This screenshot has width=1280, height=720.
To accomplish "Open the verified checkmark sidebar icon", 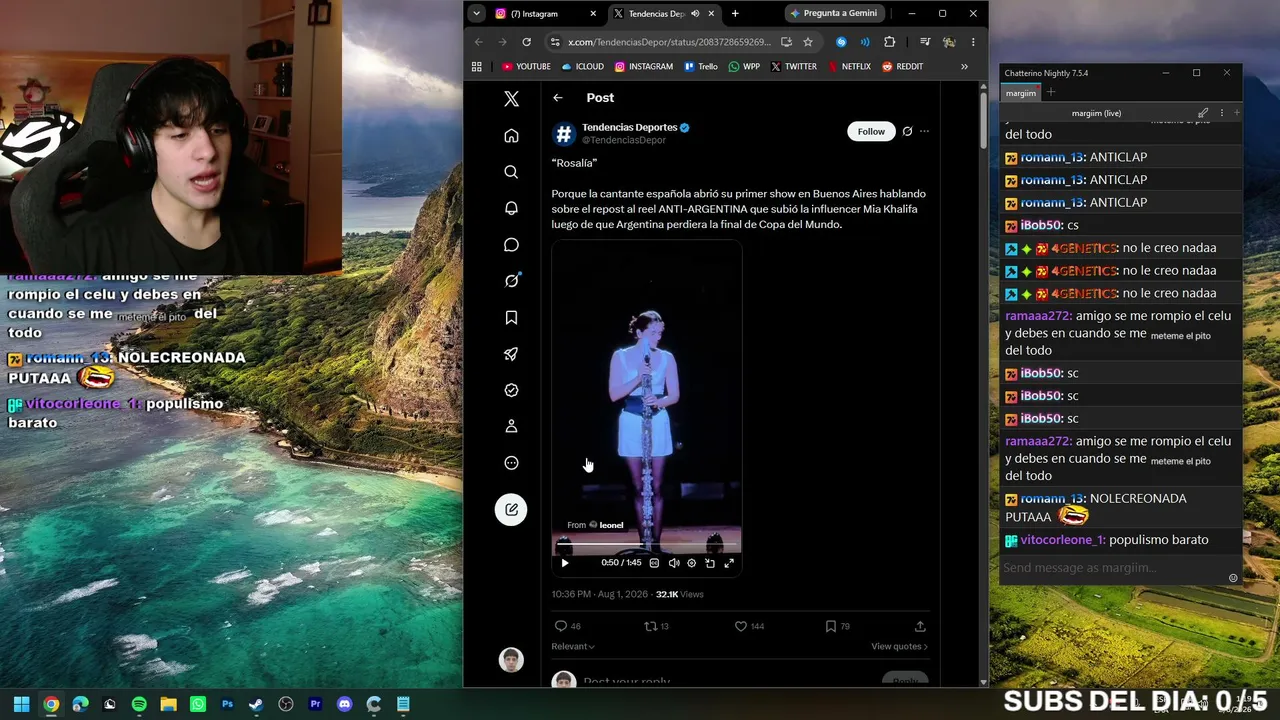I will pos(511,390).
